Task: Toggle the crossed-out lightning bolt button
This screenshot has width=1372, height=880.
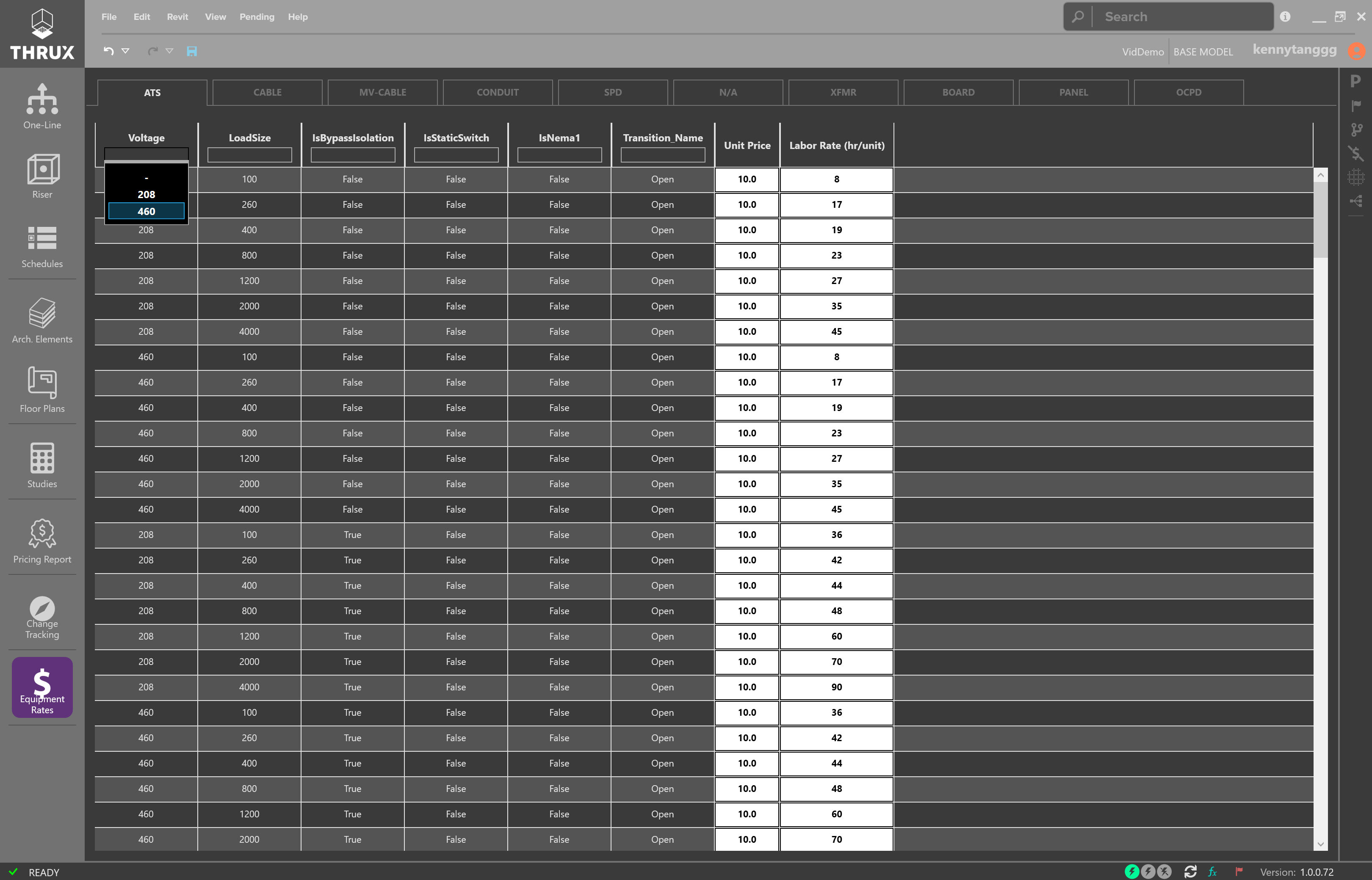Action: [1164, 872]
